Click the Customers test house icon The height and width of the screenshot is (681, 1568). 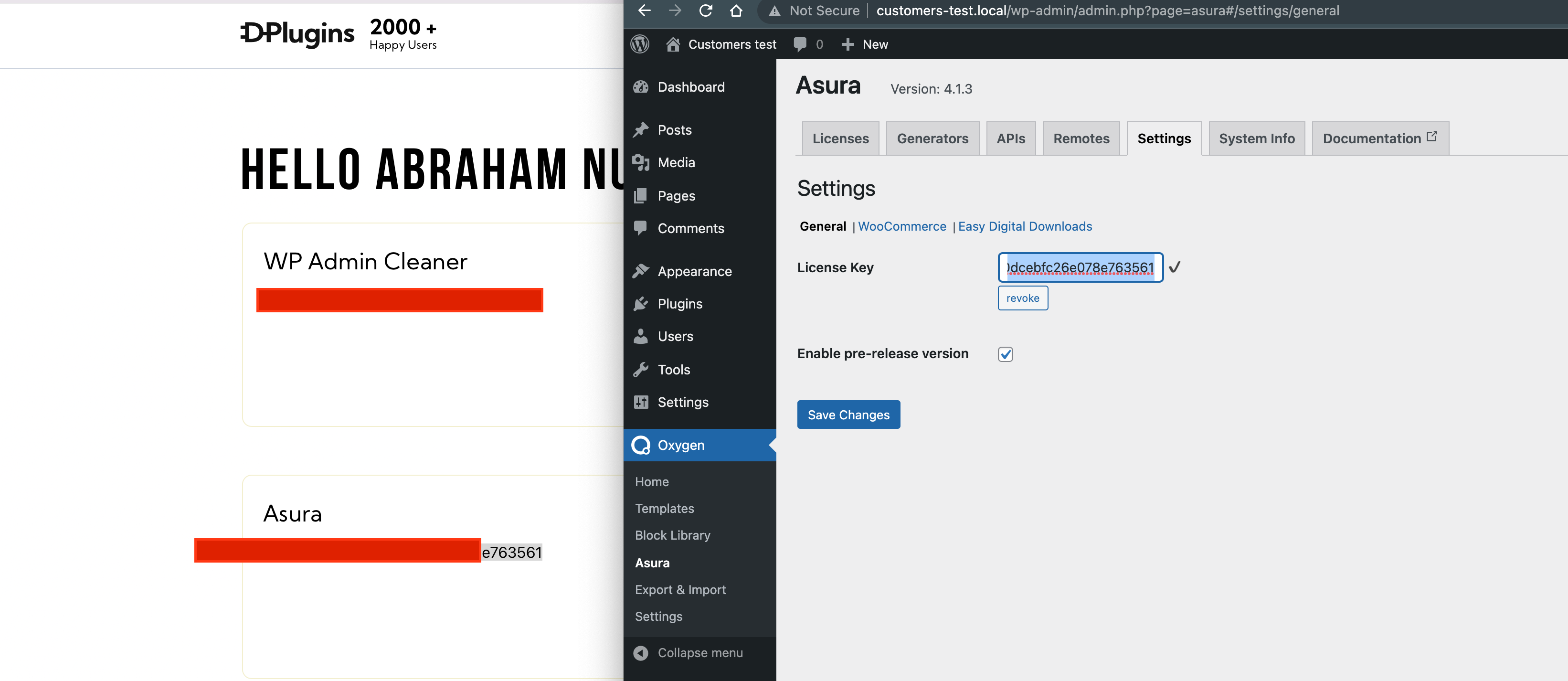tap(673, 44)
